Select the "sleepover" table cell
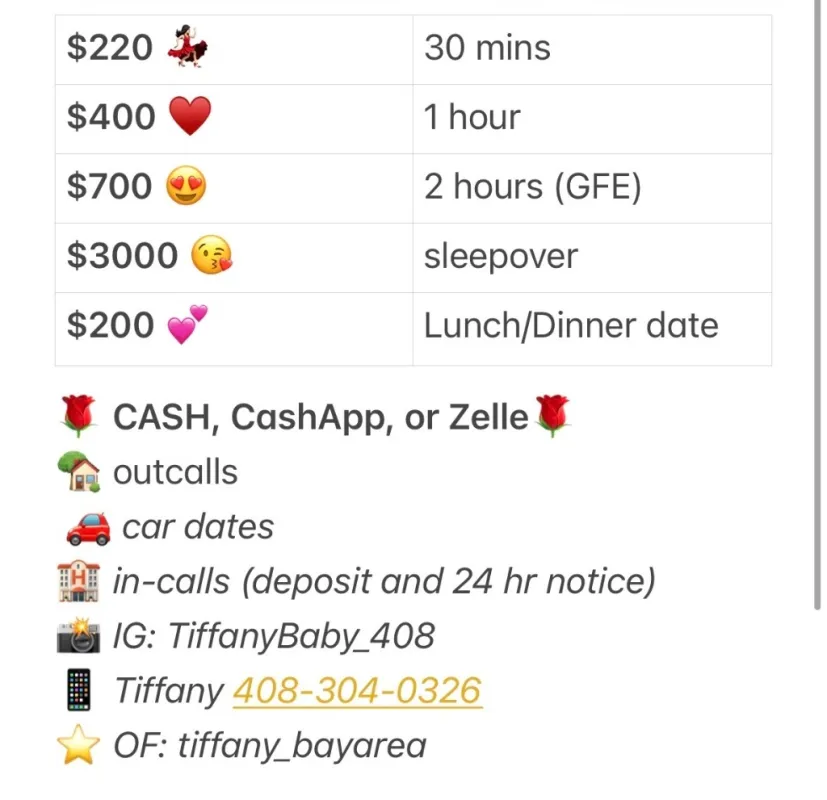 point(591,257)
